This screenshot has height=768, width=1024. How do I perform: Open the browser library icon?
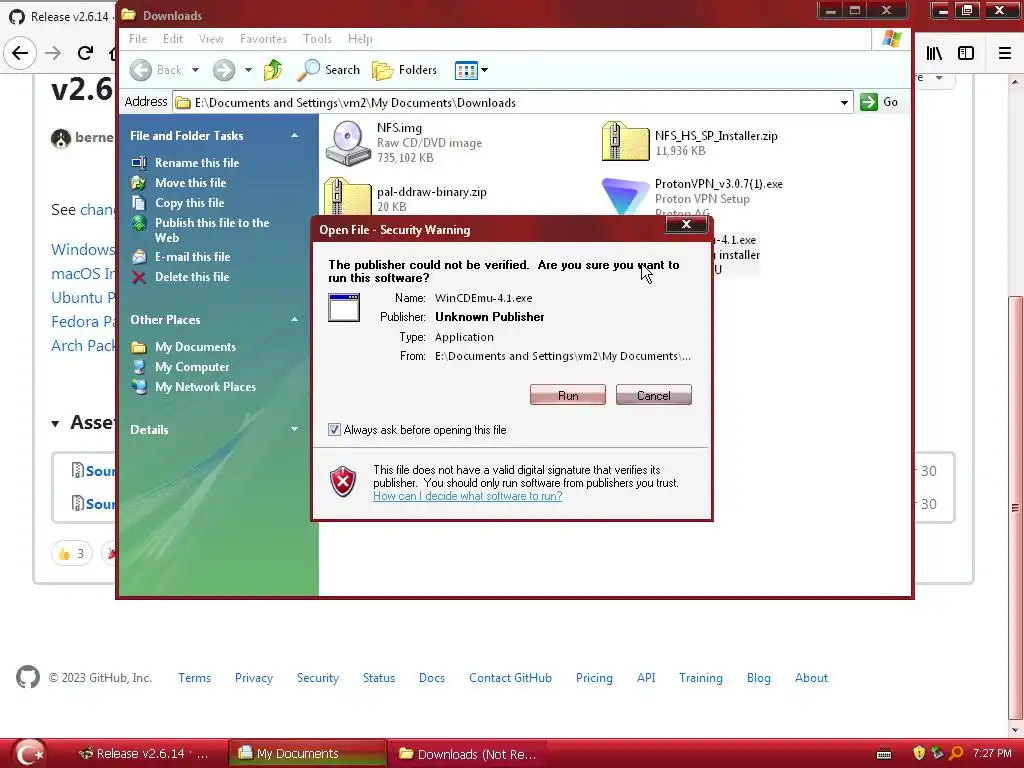(934, 53)
